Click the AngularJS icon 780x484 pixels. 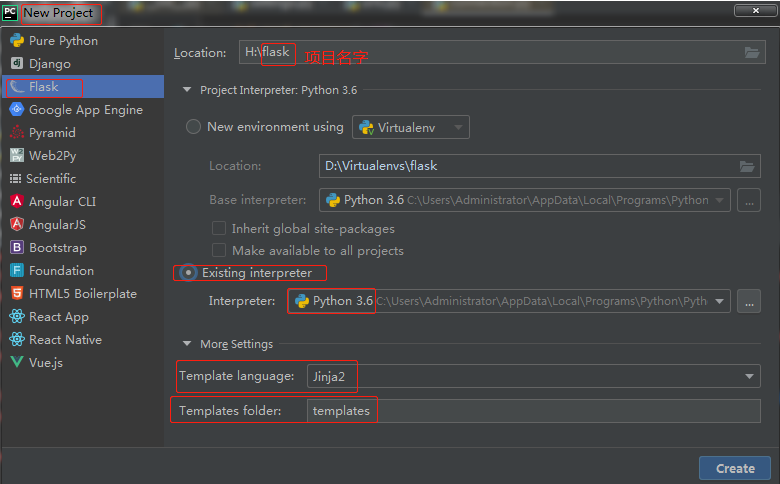17,224
